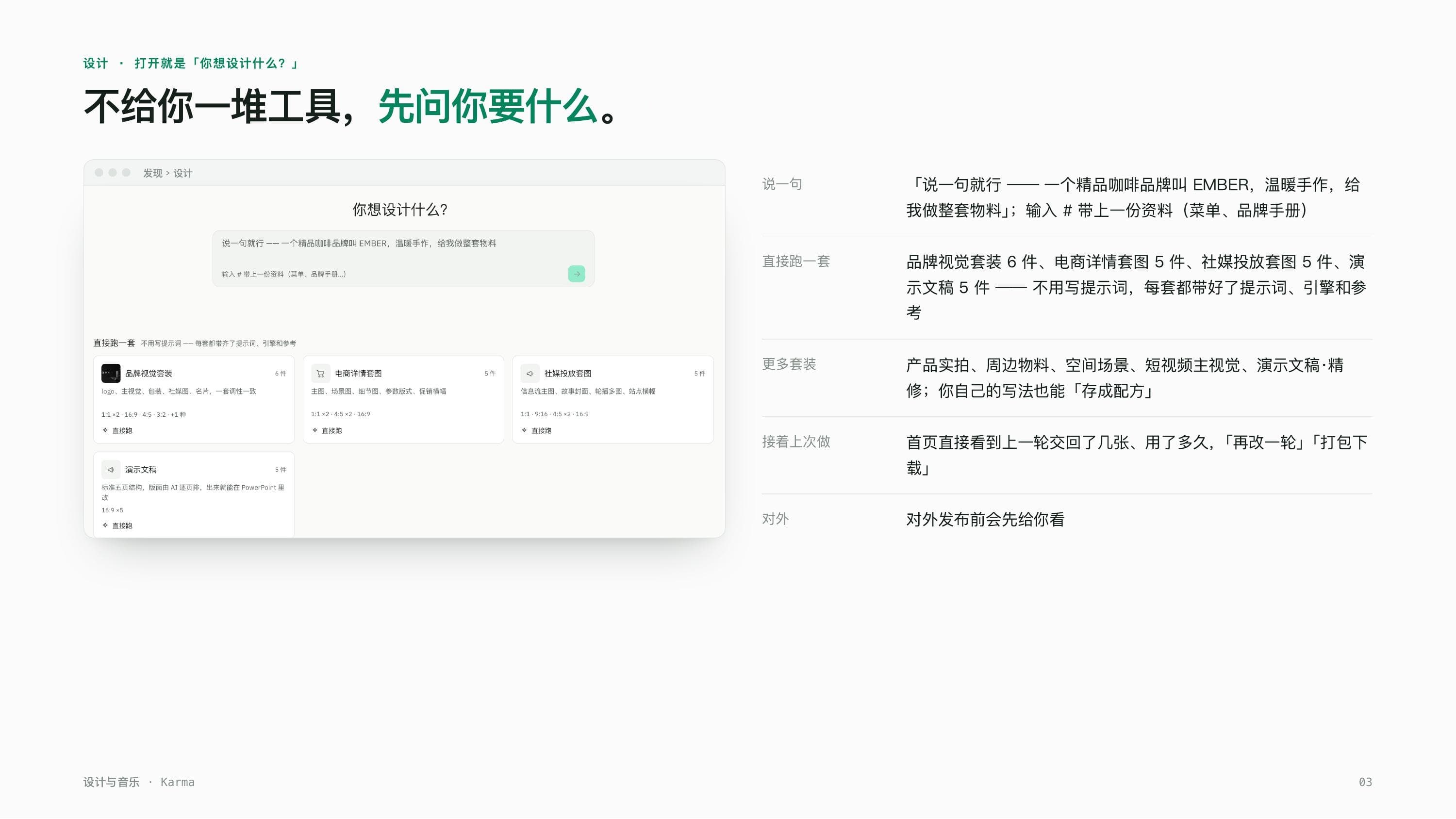Run 直接跑 on the 电商详情套图 card

pyautogui.click(x=327, y=431)
